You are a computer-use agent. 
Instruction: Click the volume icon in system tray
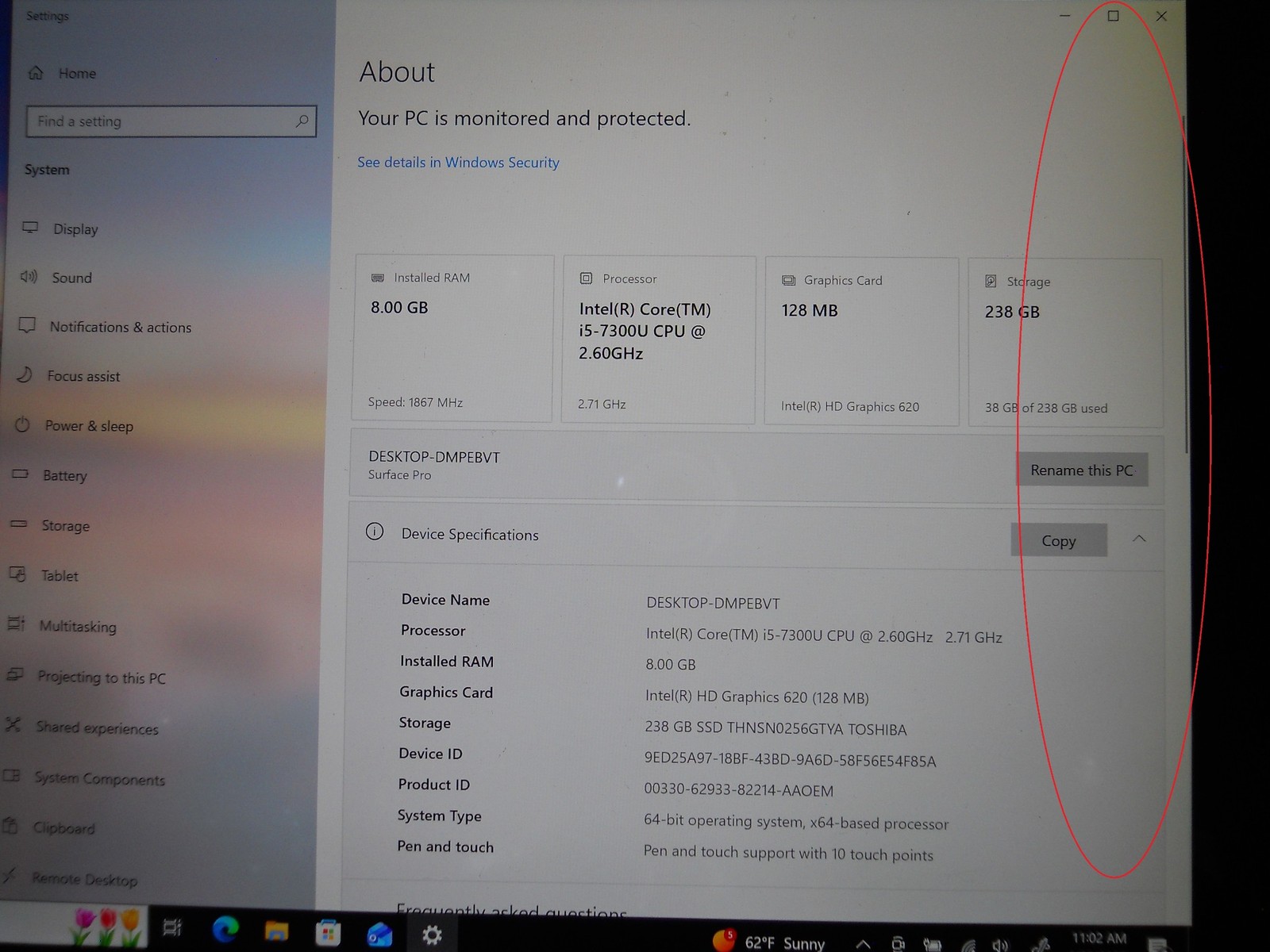(1001, 945)
